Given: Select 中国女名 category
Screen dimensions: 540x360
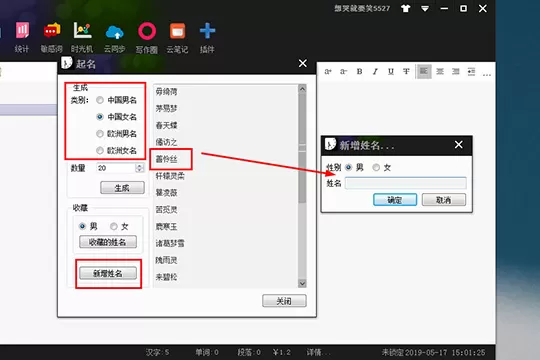Looking at the screenshot, I should pos(117,117).
